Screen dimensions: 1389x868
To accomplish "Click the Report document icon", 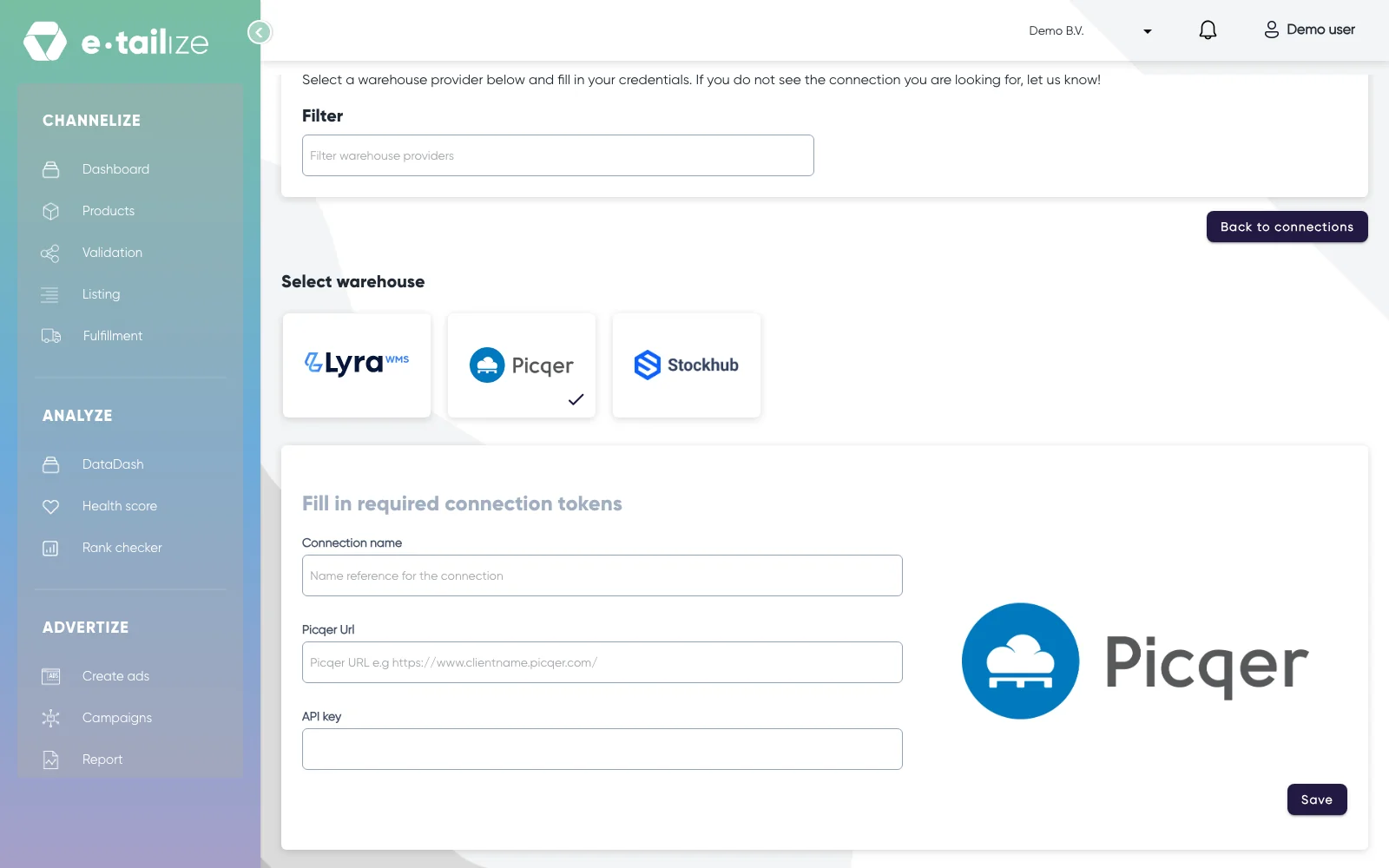I will (51, 759).
